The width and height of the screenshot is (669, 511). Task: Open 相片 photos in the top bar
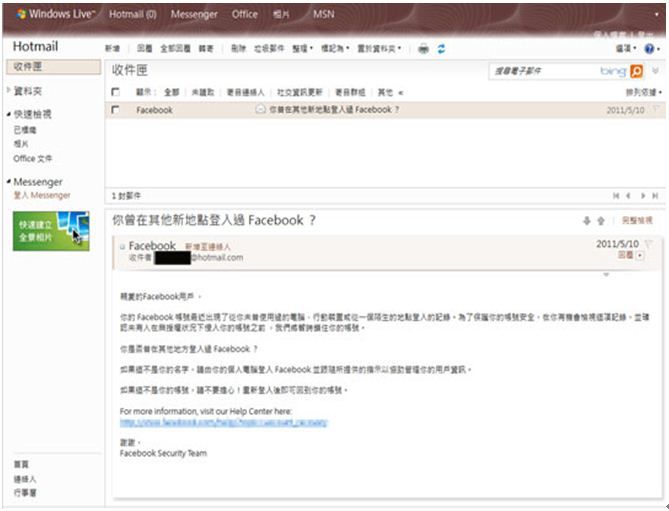pyautogui.click(x=281, y=15)
